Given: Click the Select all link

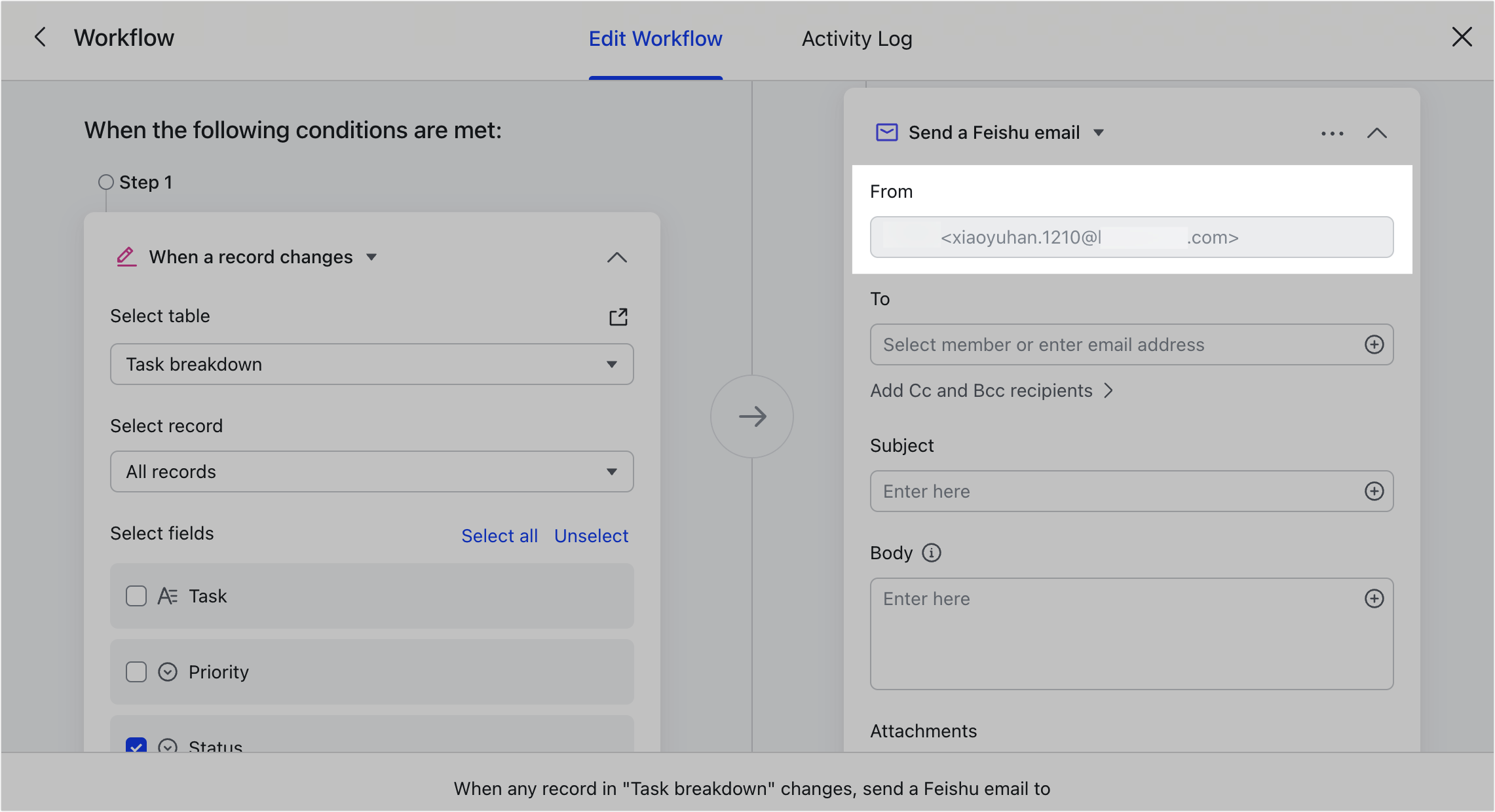Looking at the screenshot, I should click(499, 536).
